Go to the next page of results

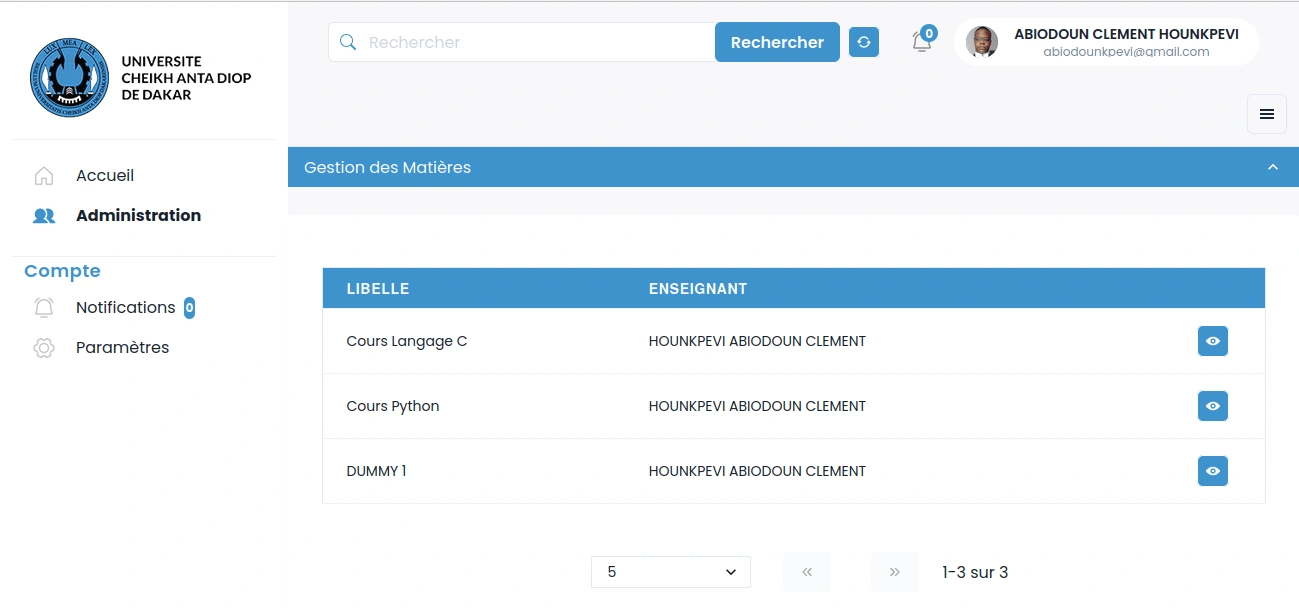pyautogui.click(x=895, y=572)
